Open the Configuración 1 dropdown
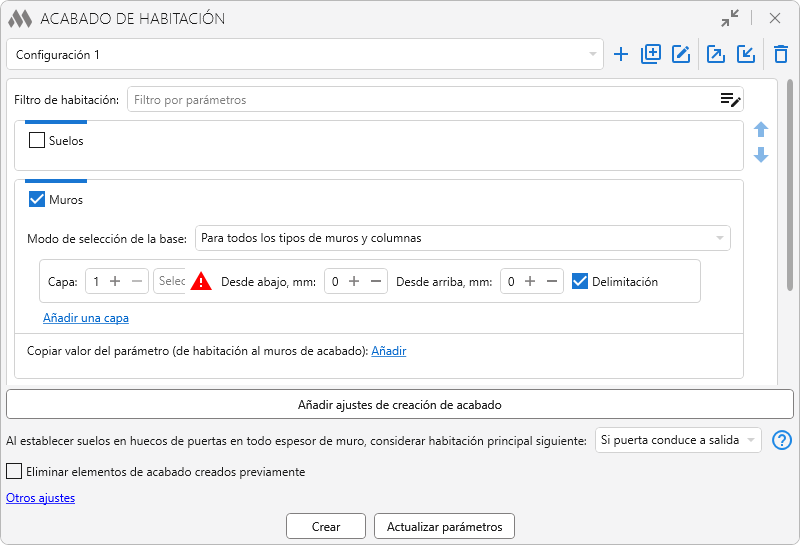Screen dimensions: 800x545 point(304,55)
